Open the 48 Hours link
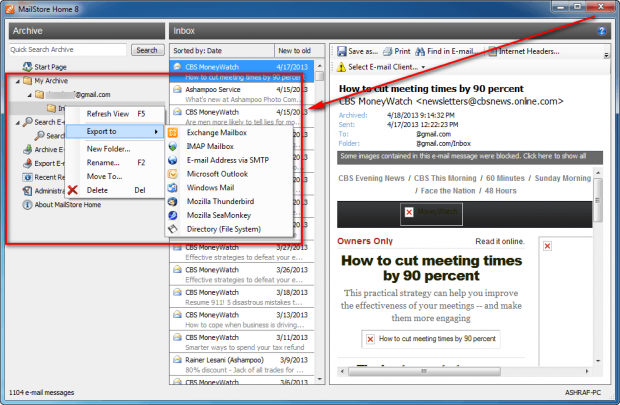Screen dimensions: 620x405 point(501,191)
